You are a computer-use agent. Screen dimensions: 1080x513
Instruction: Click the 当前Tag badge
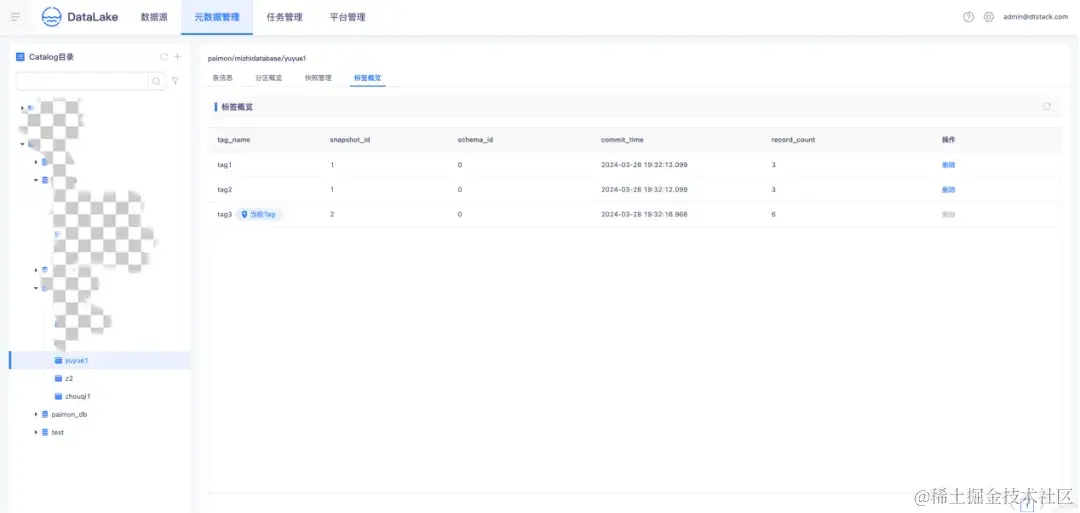tap(259, 214)
